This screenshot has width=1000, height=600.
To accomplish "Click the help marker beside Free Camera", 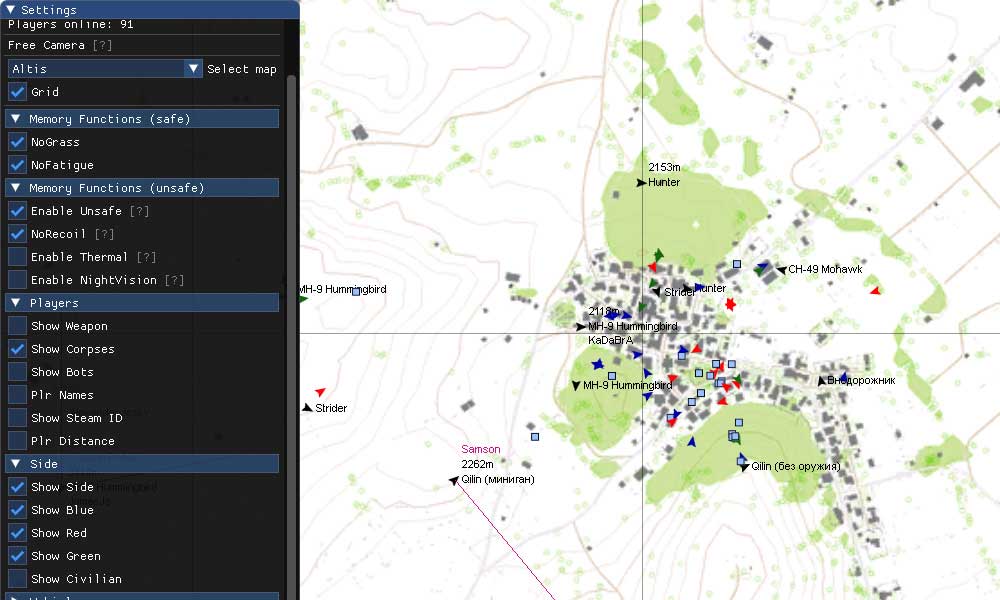I will point(102,45).
